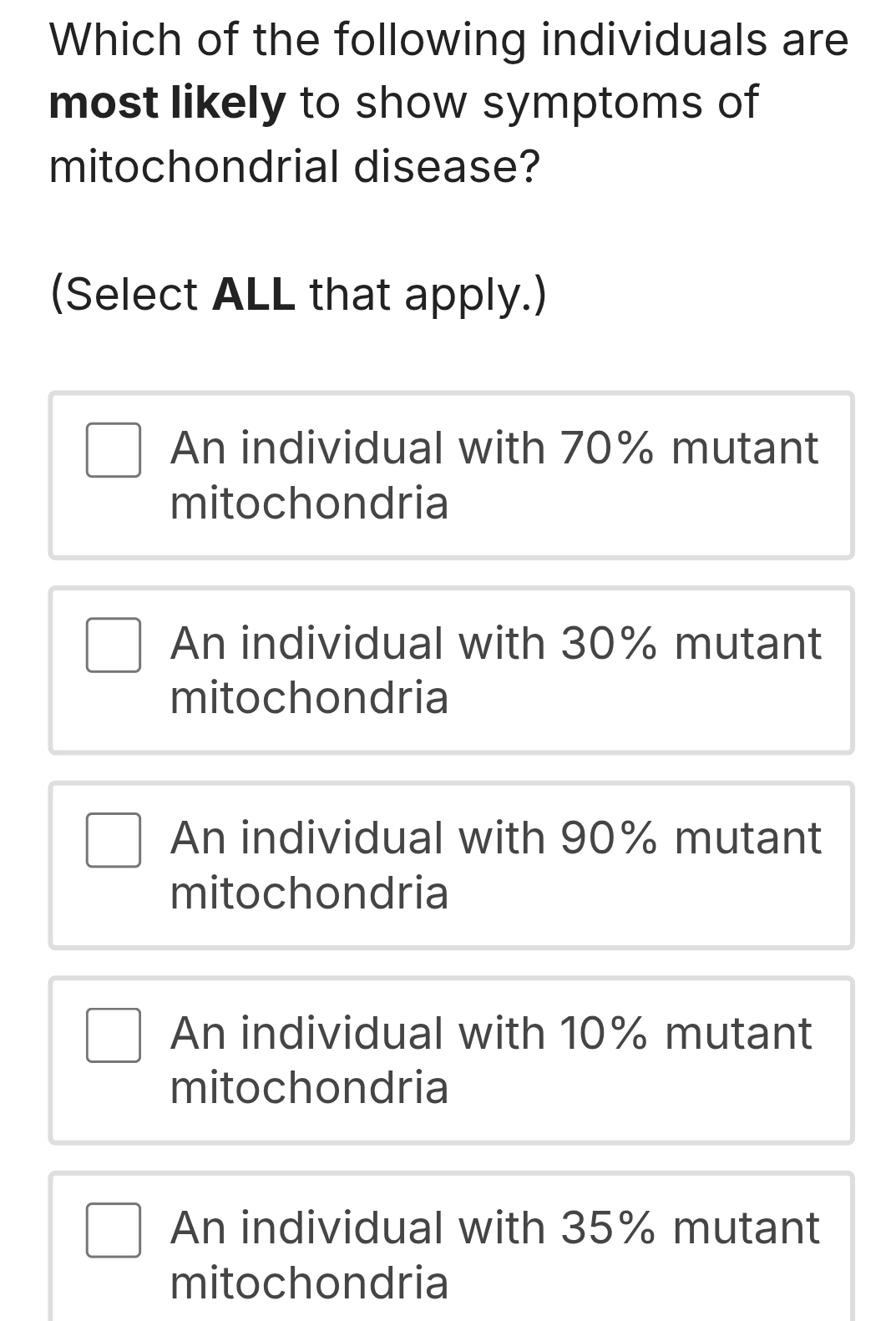Check the 70% mutant mitochondria checkbox
The height and width of the screenshot is (1321, 896).
(114, 451)
